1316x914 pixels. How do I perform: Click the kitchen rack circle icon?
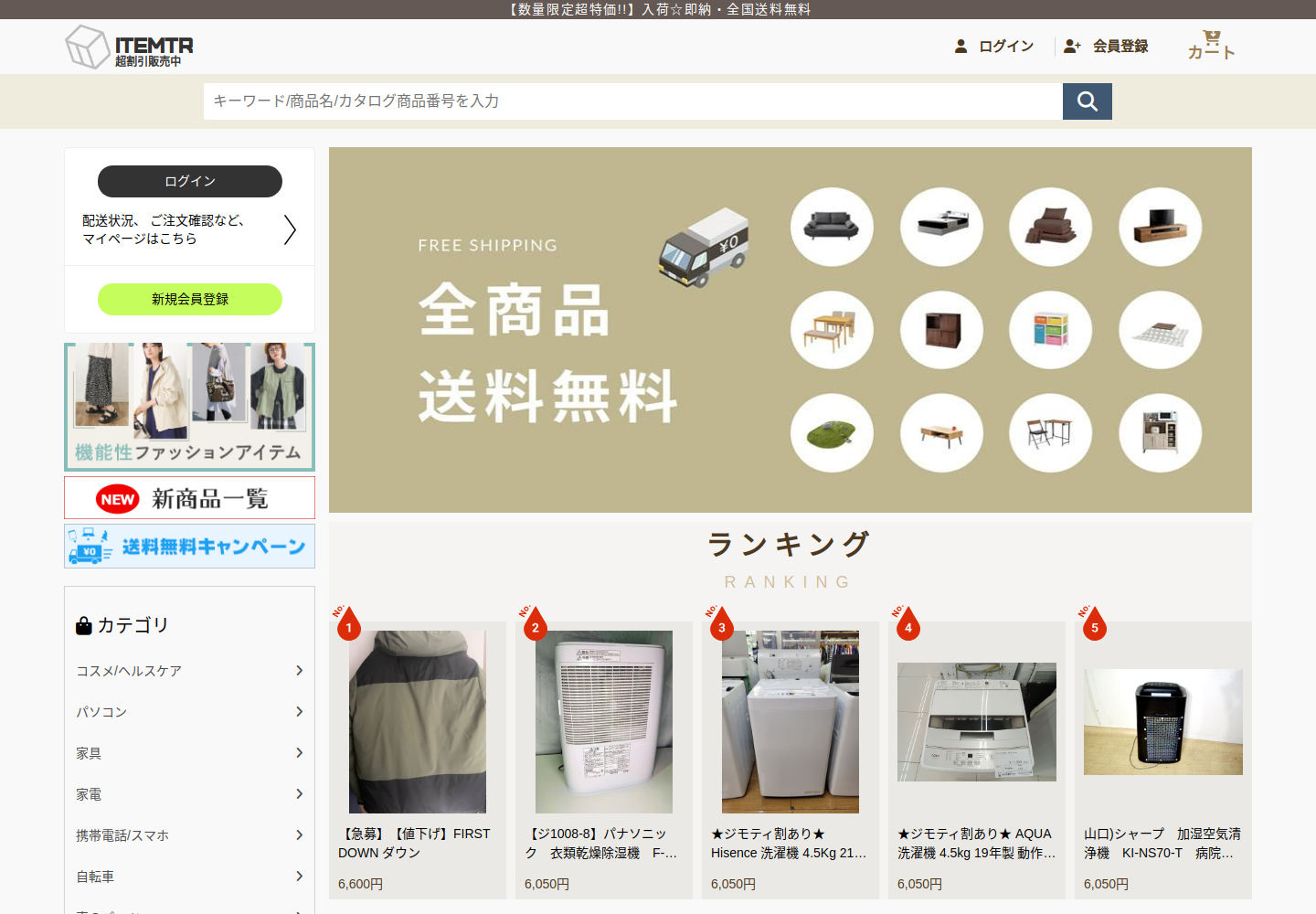1161,433
